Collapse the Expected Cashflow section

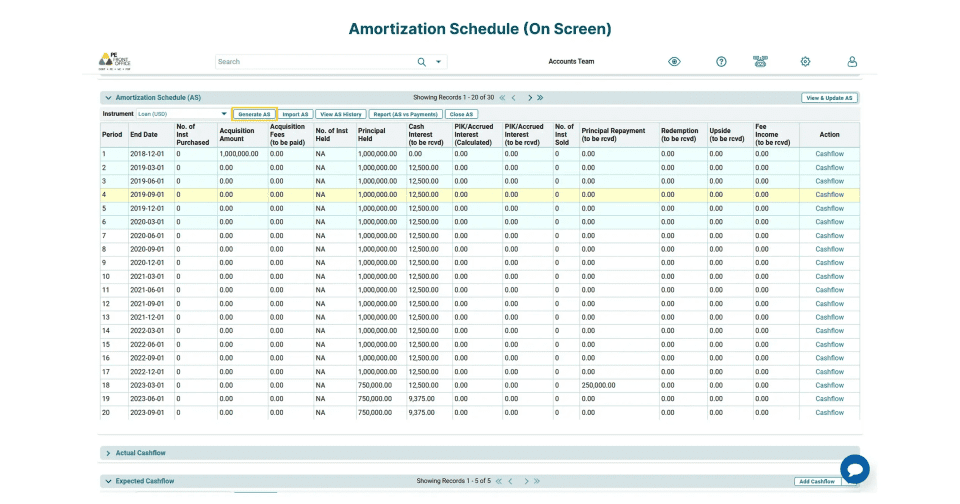[x=108, y=481]
